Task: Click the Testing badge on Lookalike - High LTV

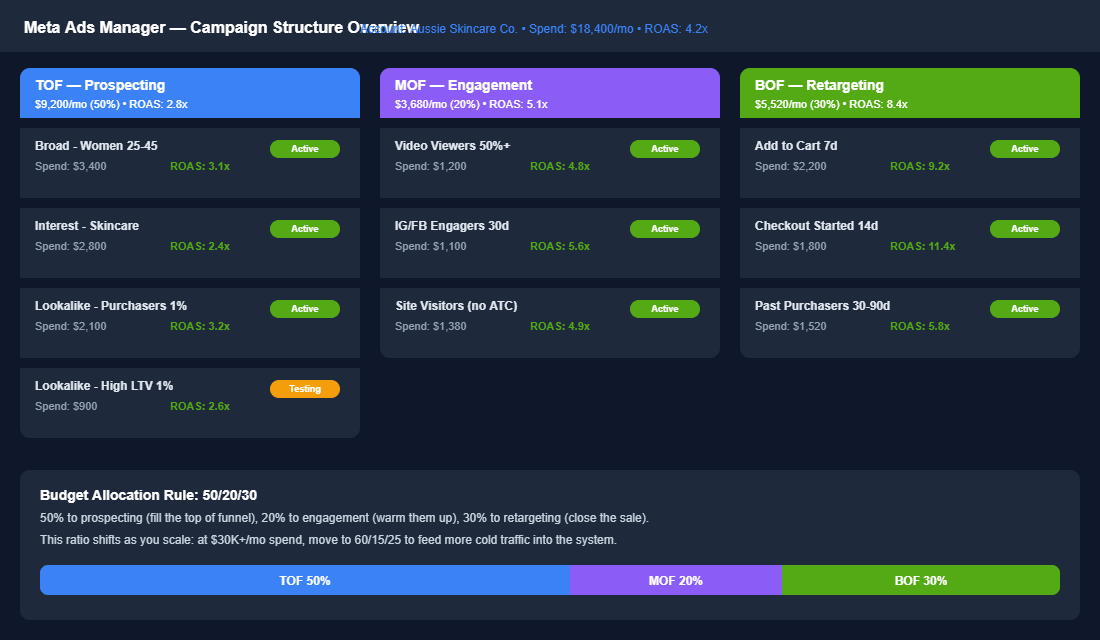Action: click(305, 389)
